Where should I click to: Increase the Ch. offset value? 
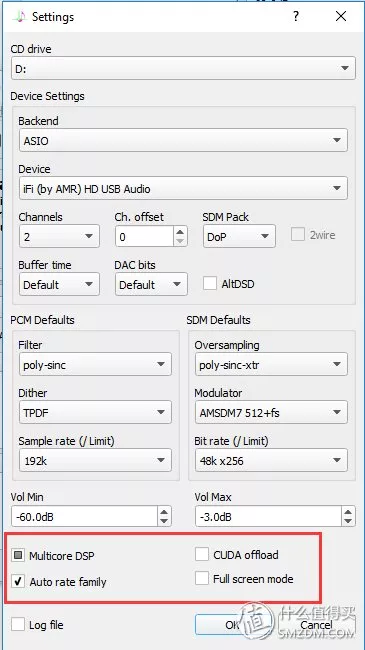click(180, 232)
